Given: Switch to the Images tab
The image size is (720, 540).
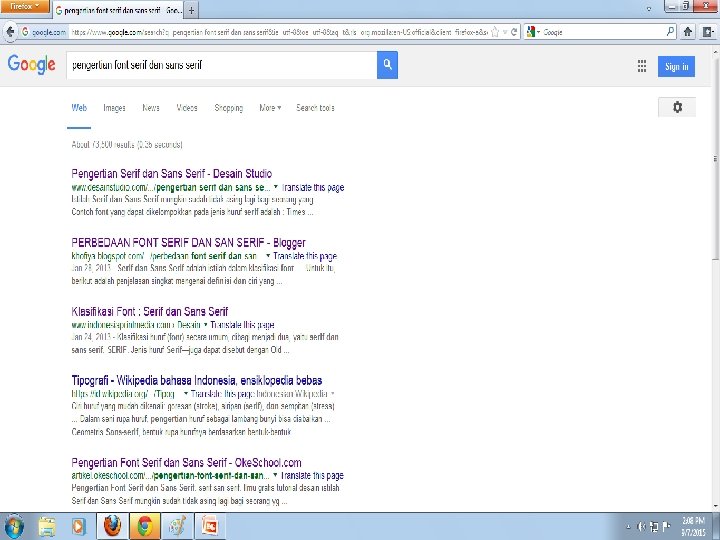Looking at the screenshot, I should (114, 108).
